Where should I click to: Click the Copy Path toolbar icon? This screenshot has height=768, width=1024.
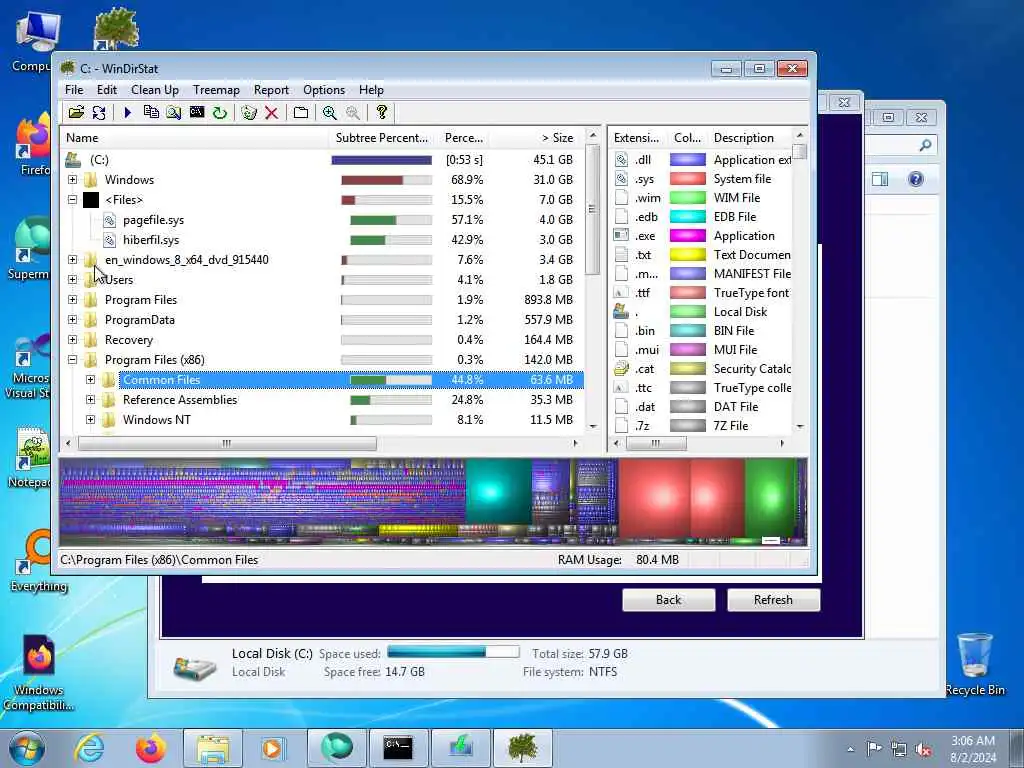point(151,112)
